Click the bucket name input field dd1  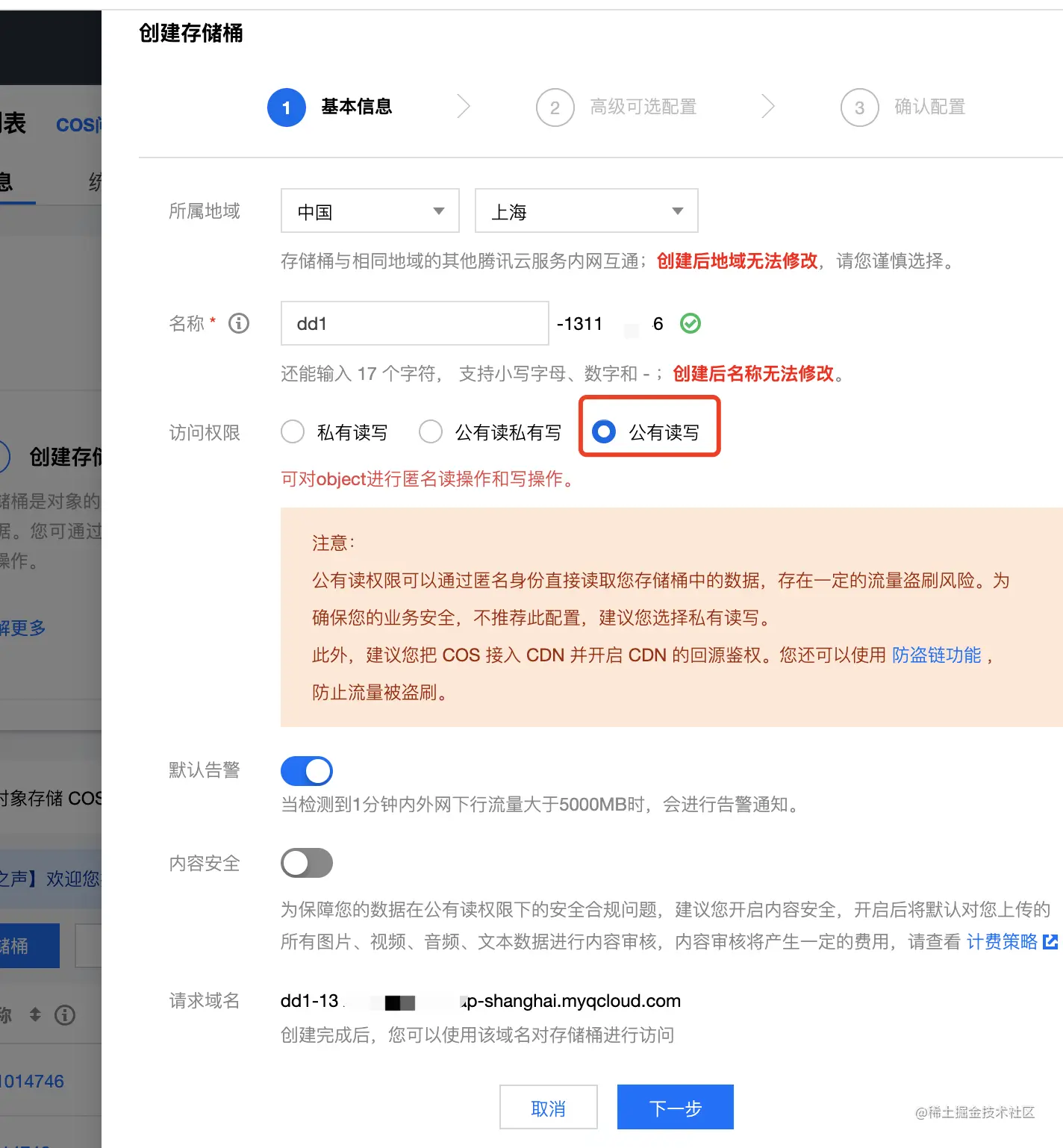415,323
